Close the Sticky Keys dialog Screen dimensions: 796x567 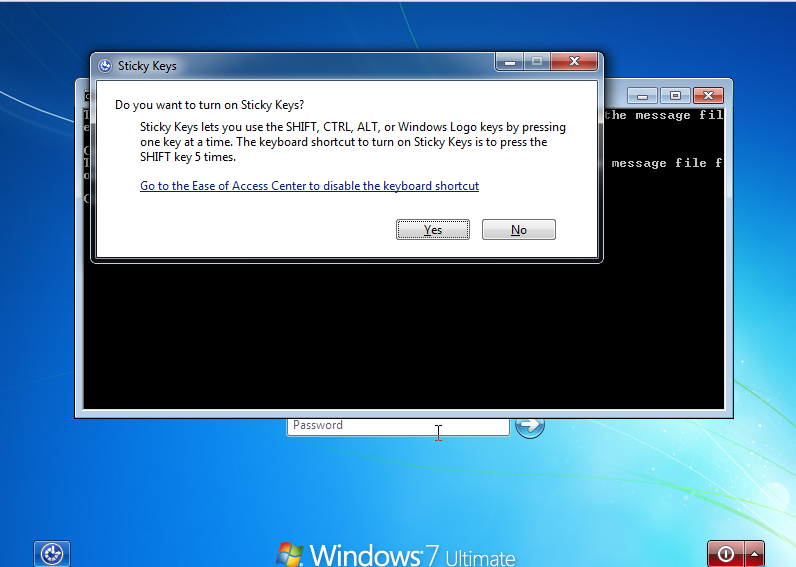574,61
